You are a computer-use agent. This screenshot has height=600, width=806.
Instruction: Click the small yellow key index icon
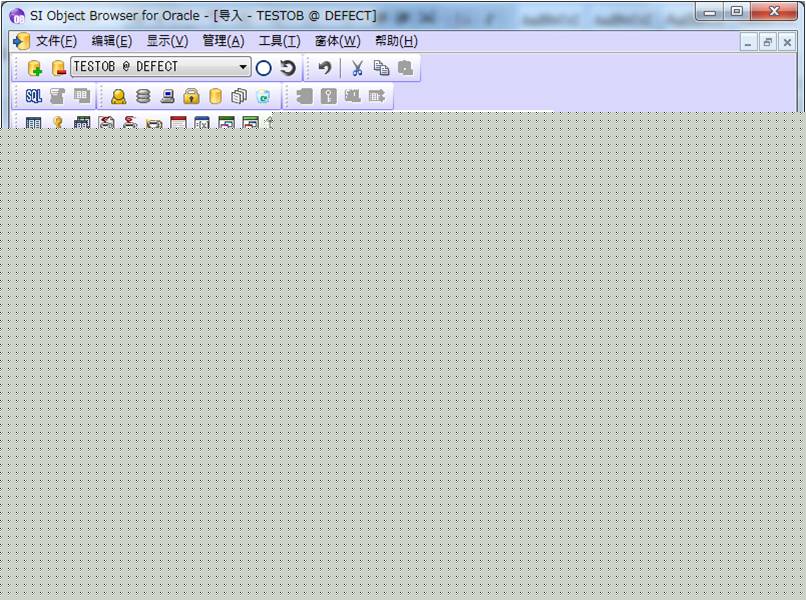pyautogui.click(x=58, y=122)
